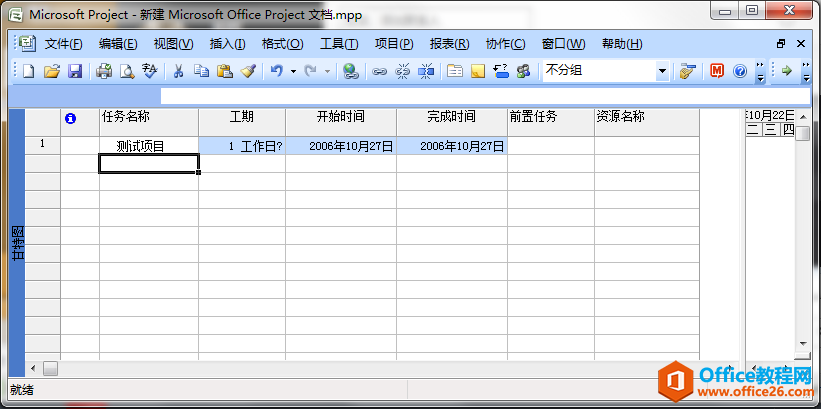This screenshot has height=409, width=821.
Task: Expand the second toolbar options chevron
Action: (x=806, y=72)
